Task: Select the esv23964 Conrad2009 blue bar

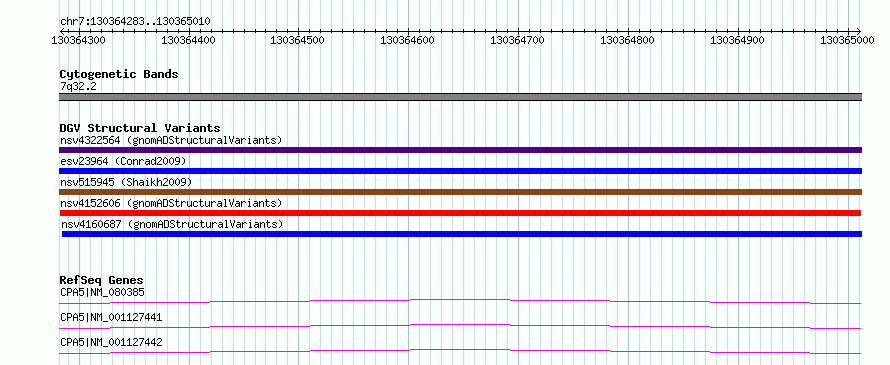Action: (x=460, y=171)
